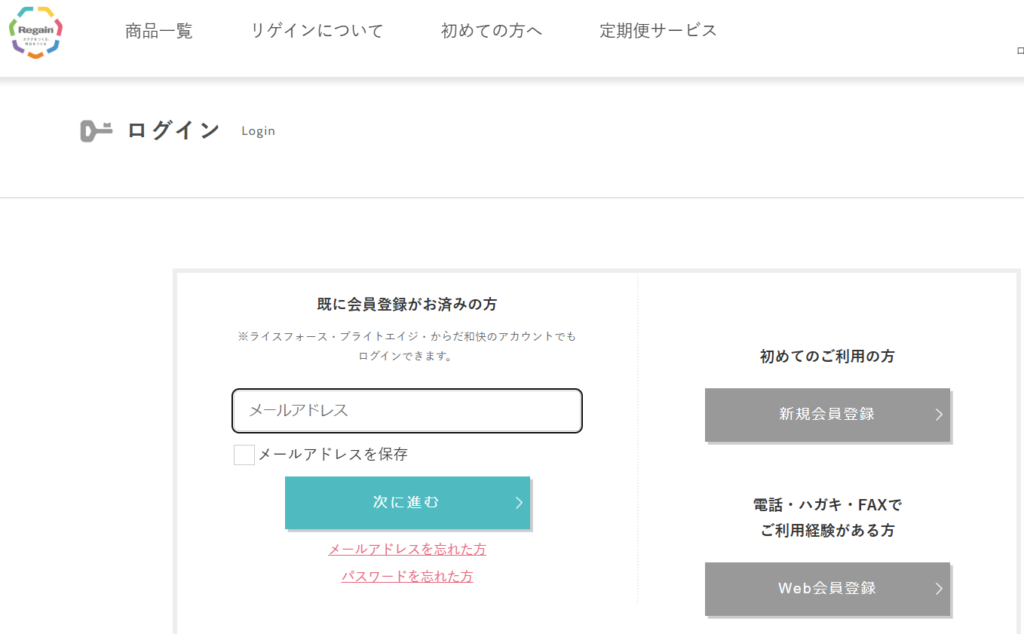Viewport: 1024px width, 634px height.
Task: Select 初めての方へ in the navigation
Action: click(491, 31)
